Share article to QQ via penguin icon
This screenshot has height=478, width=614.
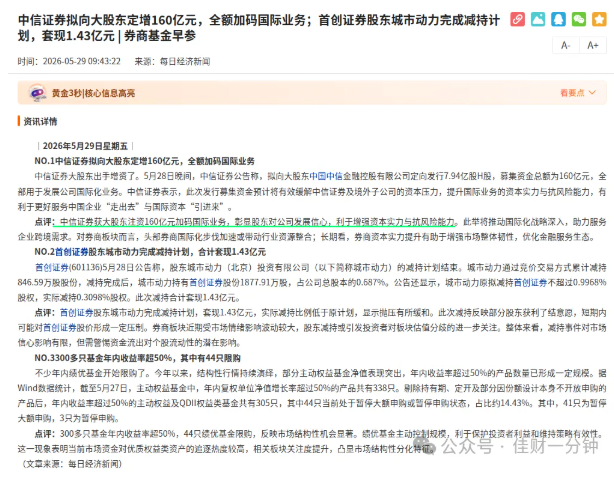(558, 19)
